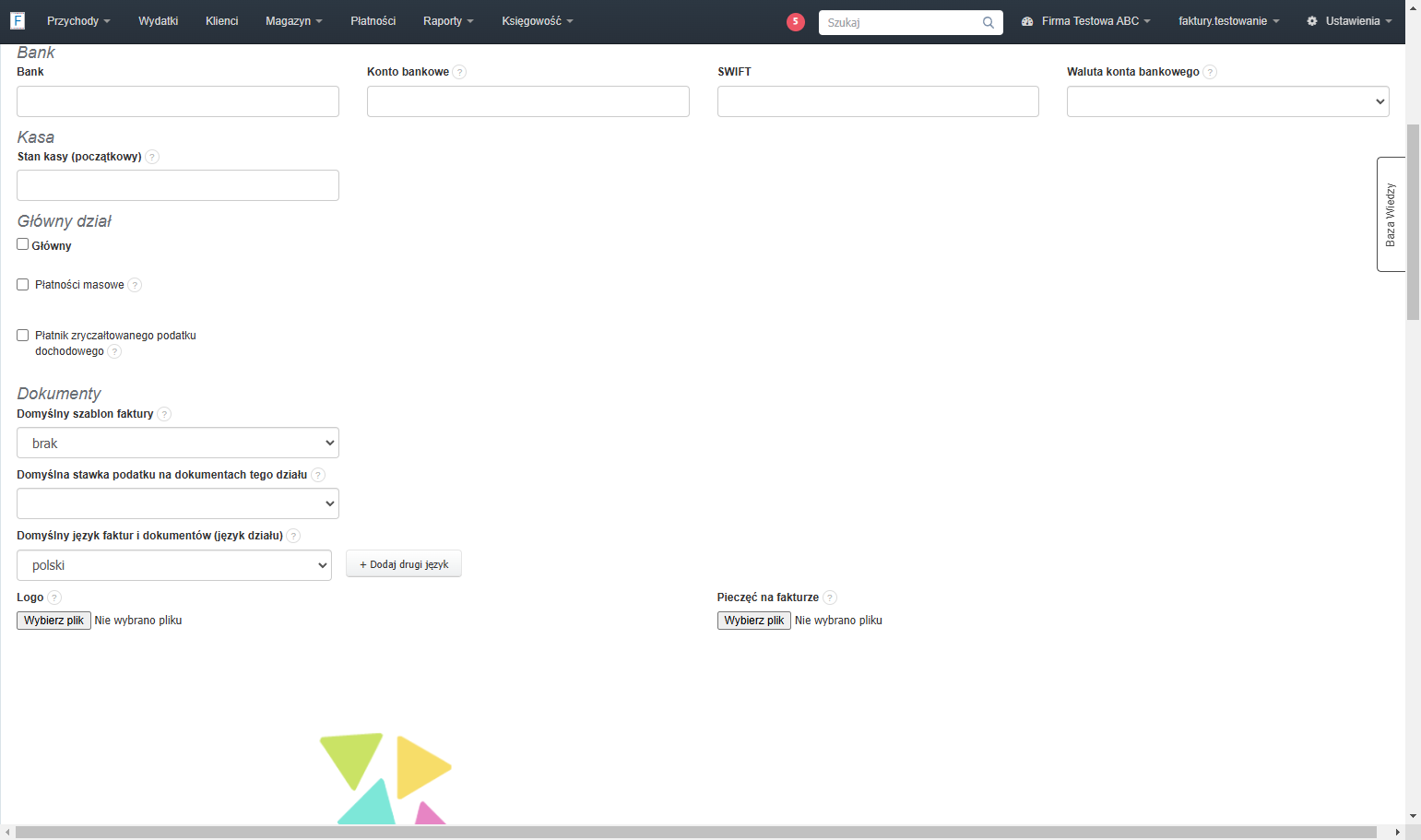Click into the SWIFT input field
The width and height of the screenshot is (1421, 840).
click(x=878, y=101)
